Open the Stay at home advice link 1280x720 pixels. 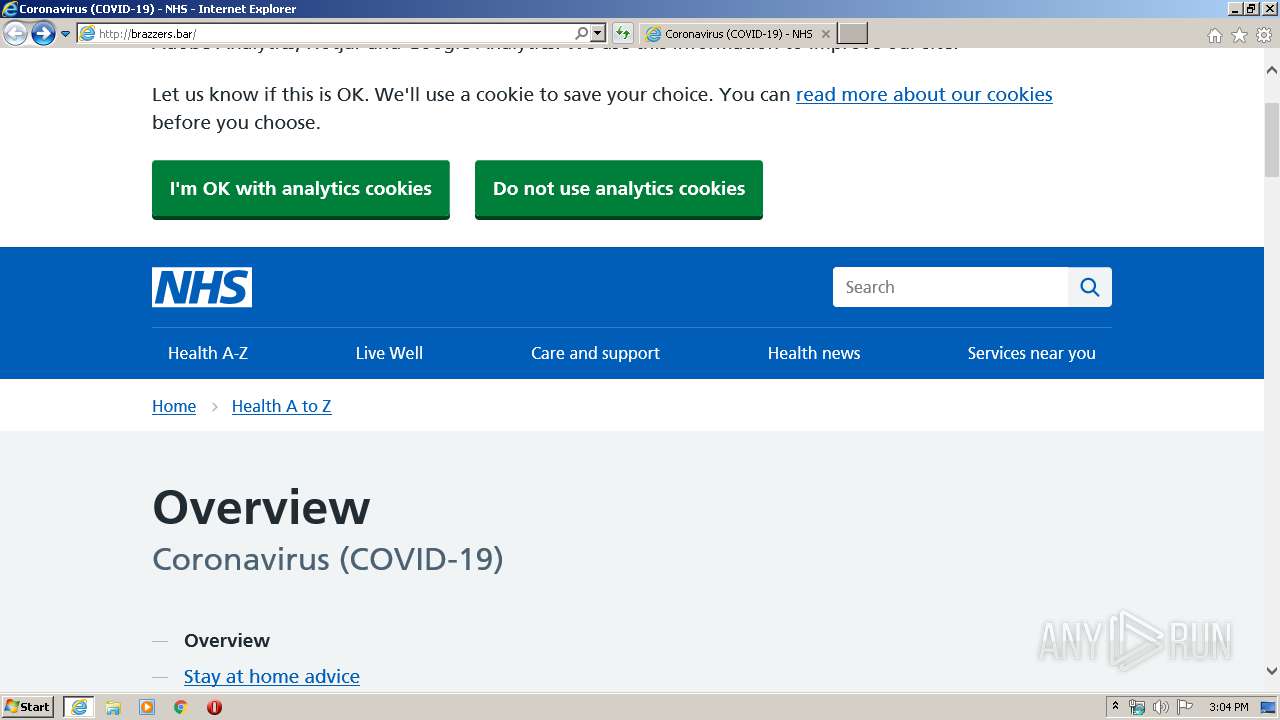[272, 677]
